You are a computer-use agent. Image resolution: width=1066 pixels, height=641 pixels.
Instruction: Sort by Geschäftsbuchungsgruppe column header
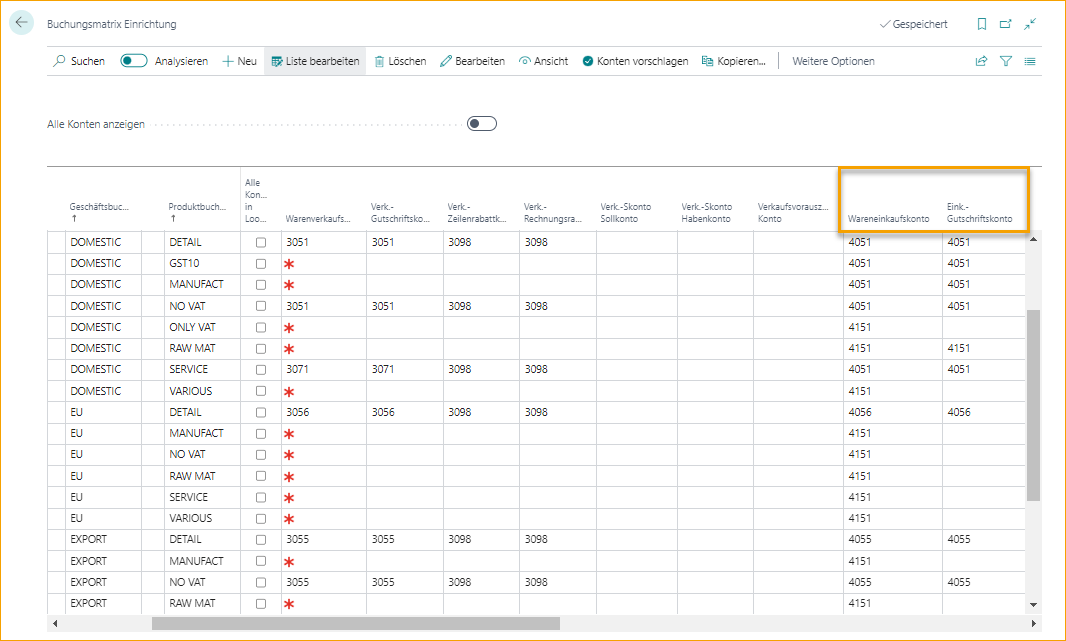tap(99, 207)
